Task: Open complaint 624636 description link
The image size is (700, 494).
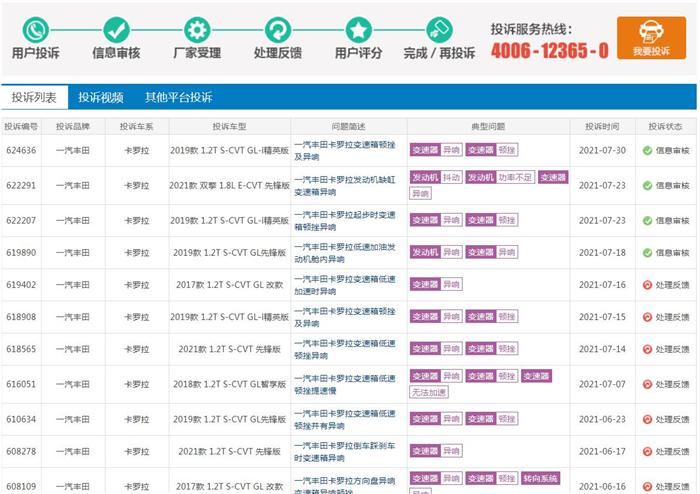Action: [x=345, y=151]
